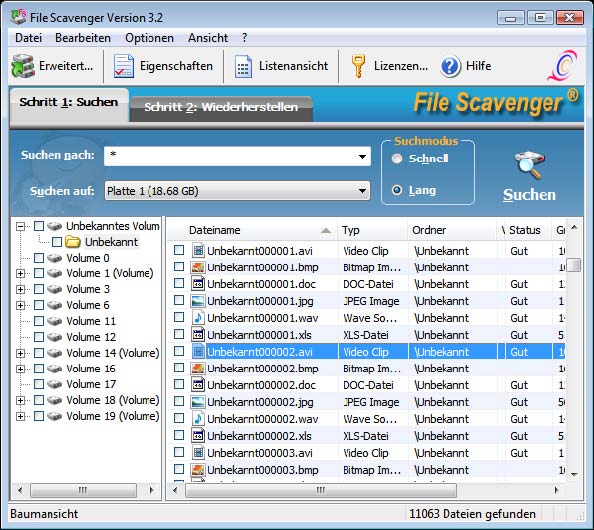The image size is (594, 530).
Task: Collapse the Unbekanntes Volume node
Action: [20, 227]
